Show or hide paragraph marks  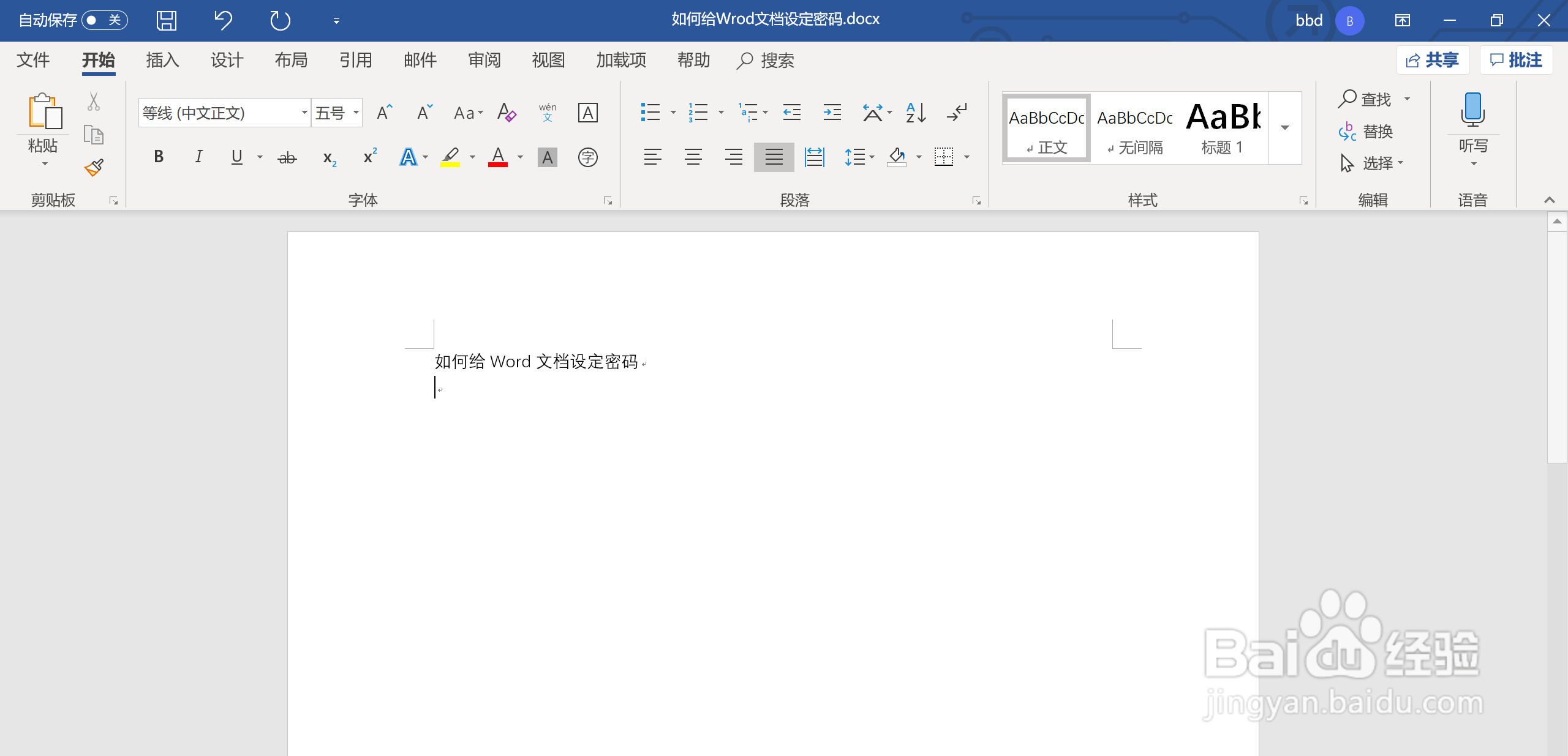point(957,112)
